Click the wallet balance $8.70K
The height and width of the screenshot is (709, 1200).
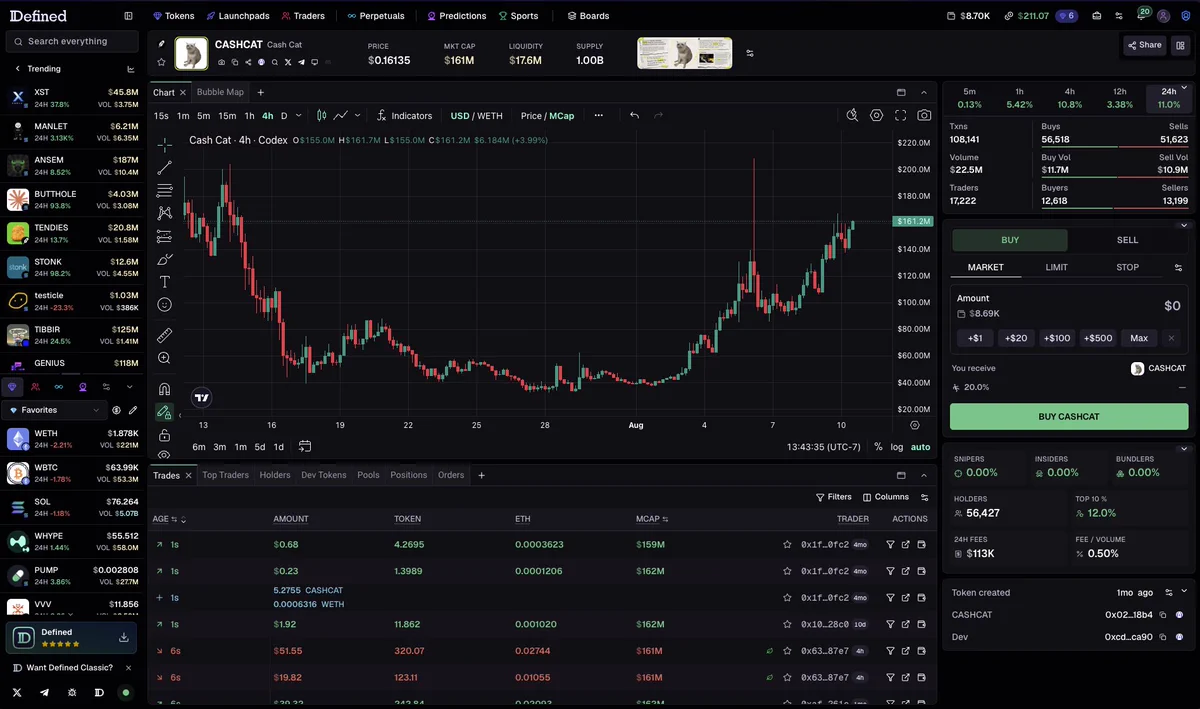tap(968, 16)
